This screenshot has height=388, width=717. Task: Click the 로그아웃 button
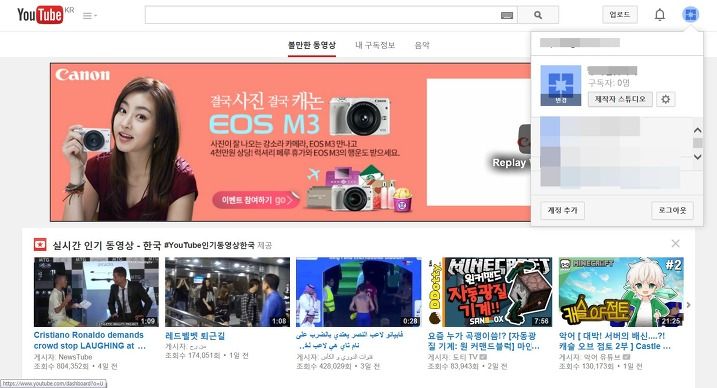672,211
